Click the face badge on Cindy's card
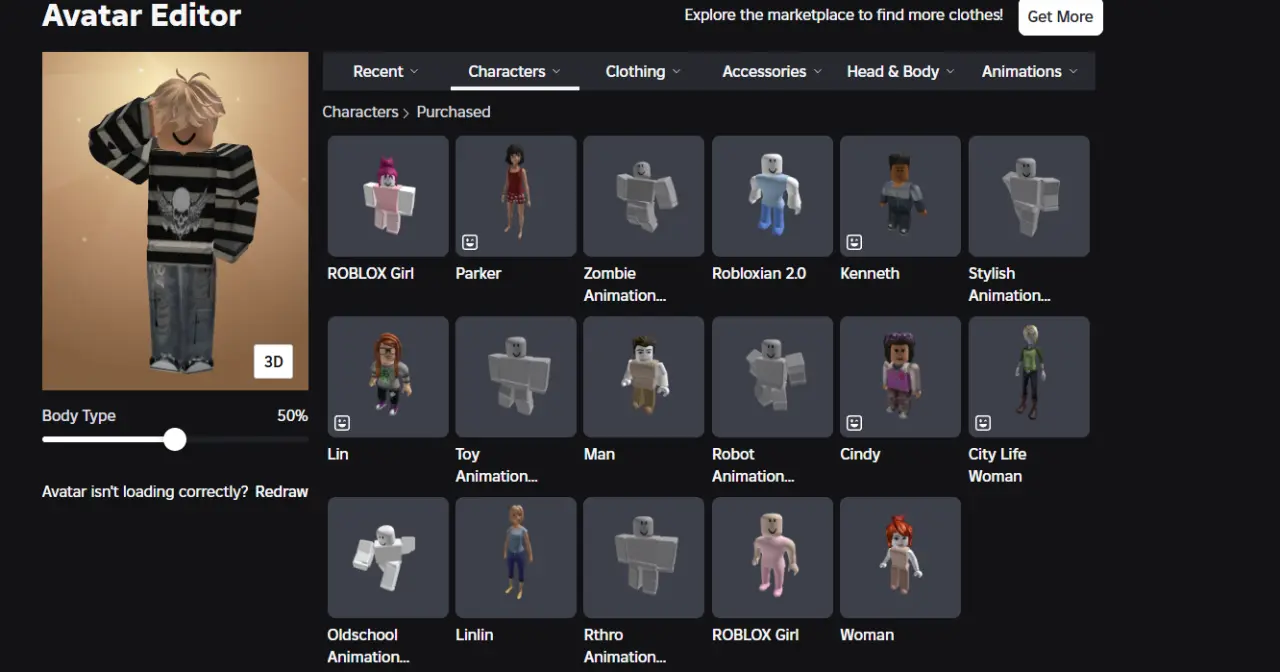Image resolution: width=1280 pixels, height=672 pixels. coord(854,423)
